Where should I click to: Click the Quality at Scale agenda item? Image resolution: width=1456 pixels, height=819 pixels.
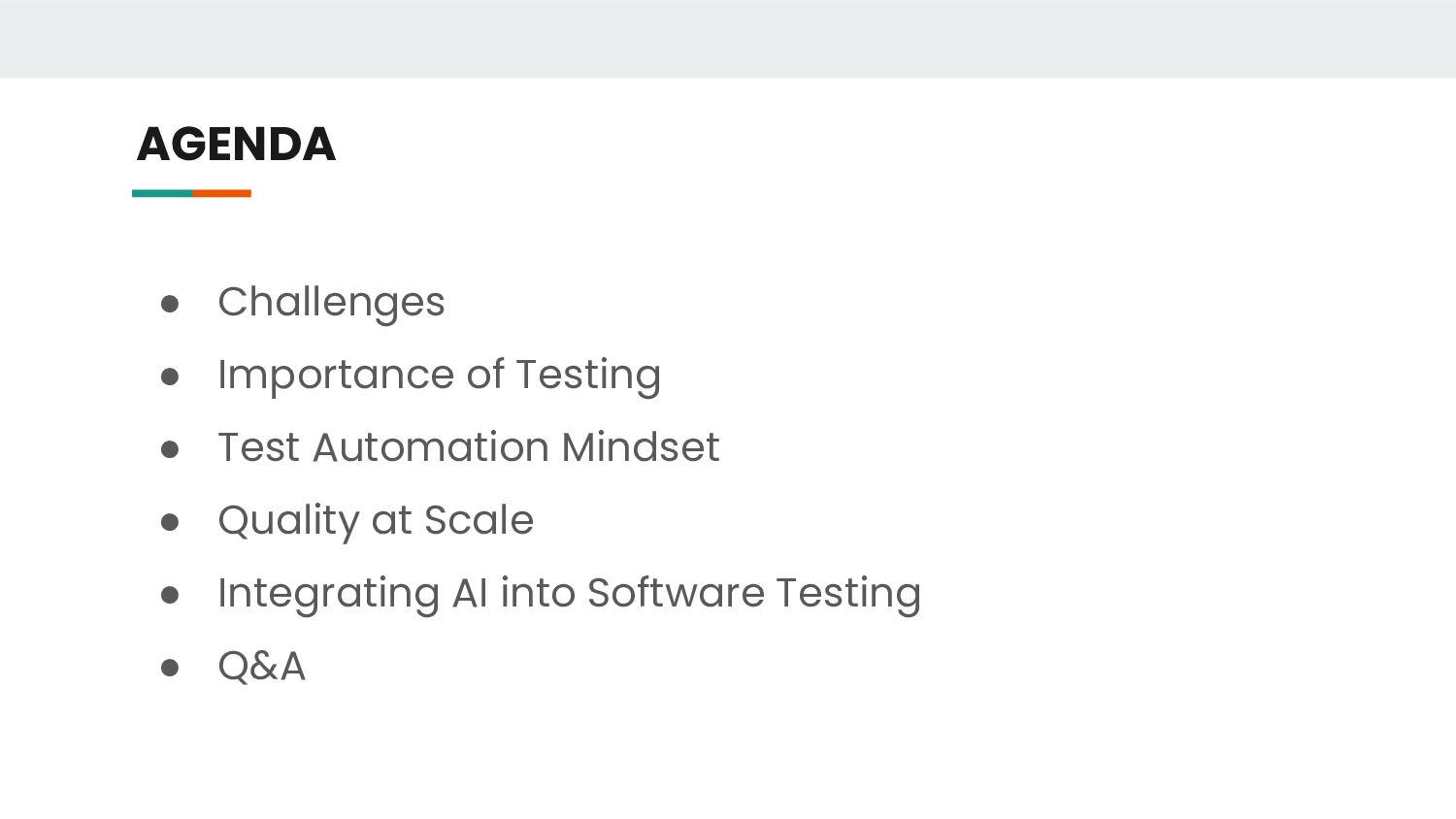376,520
